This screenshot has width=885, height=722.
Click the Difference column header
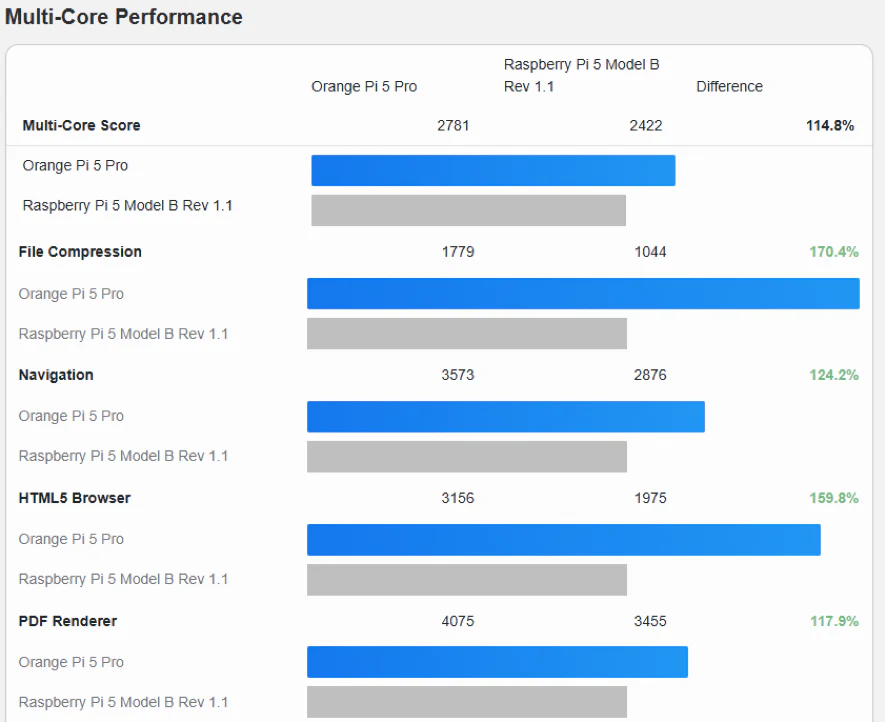(x=729, y=86)
